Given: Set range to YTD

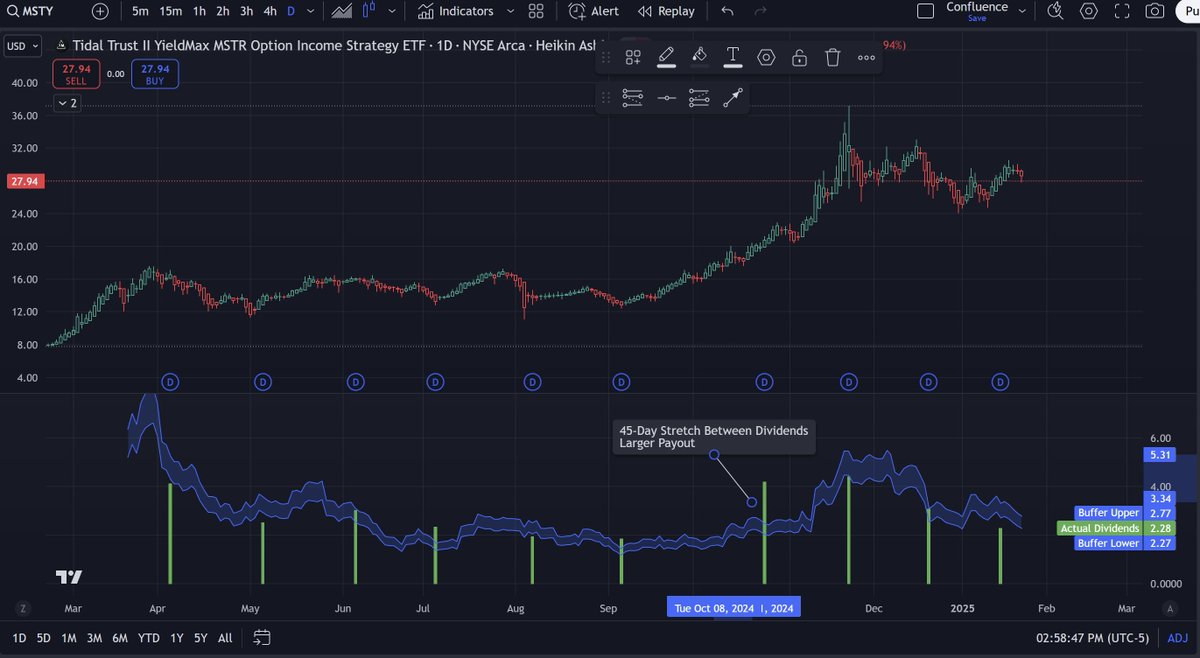Looking at the screenshot, I should coord(149,638).
